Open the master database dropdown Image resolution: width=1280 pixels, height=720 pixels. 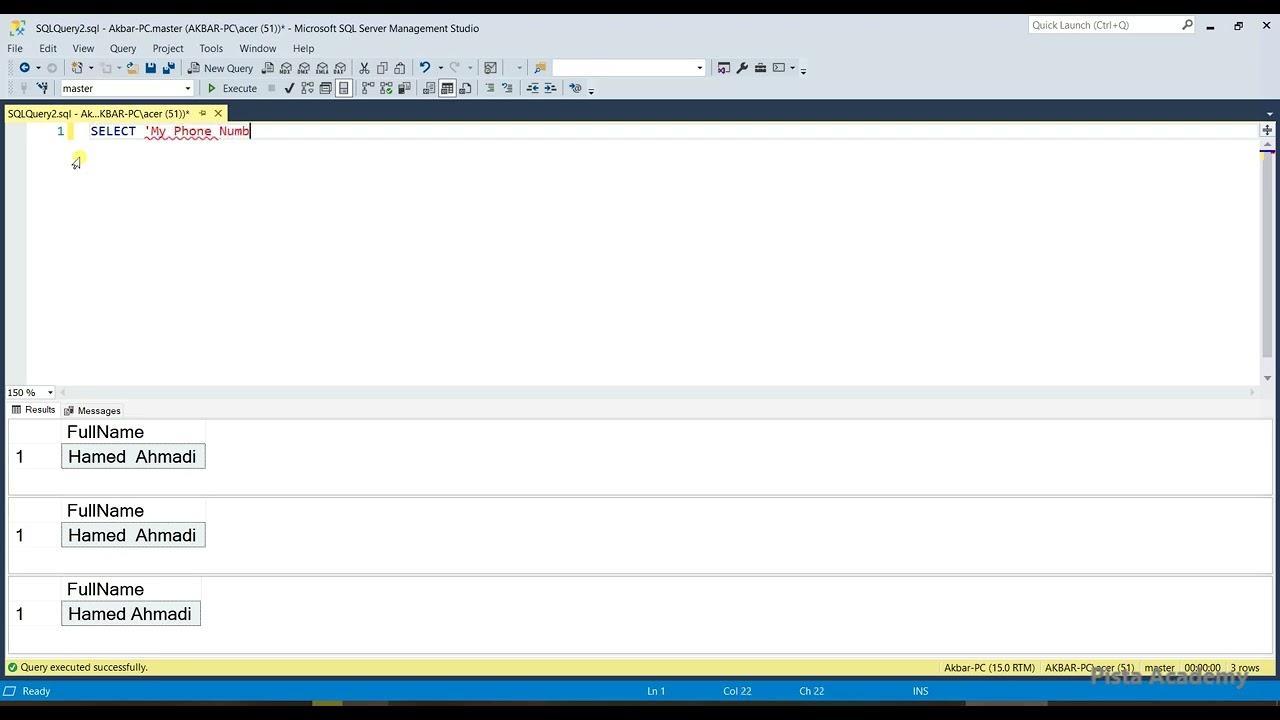187,88
